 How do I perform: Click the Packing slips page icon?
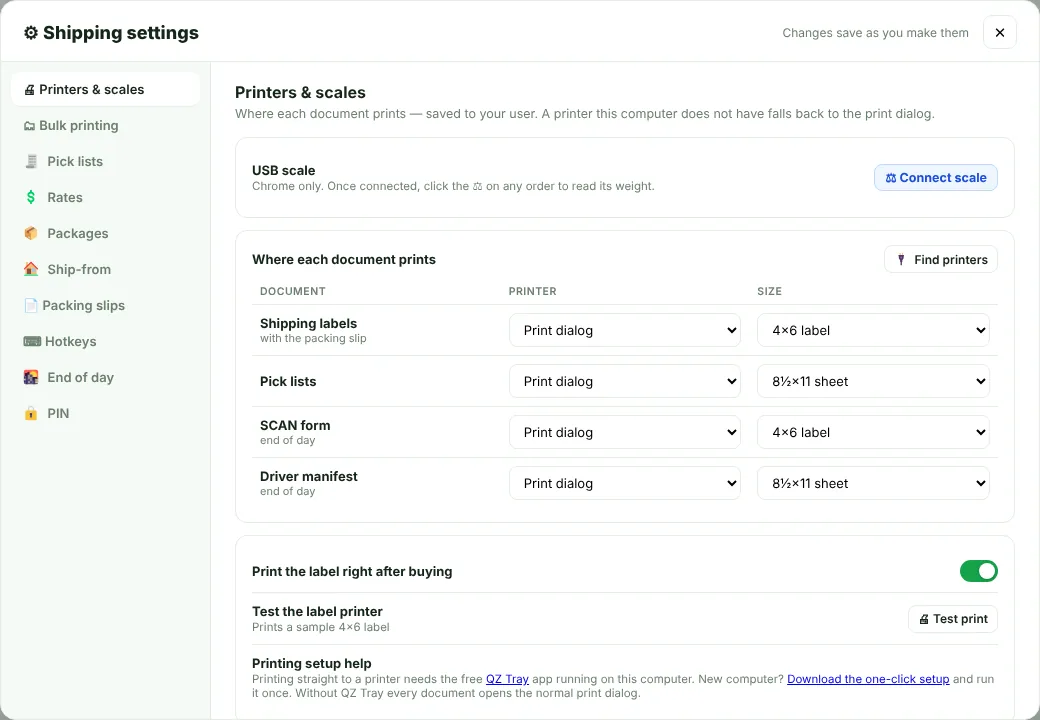pos(31,306)
